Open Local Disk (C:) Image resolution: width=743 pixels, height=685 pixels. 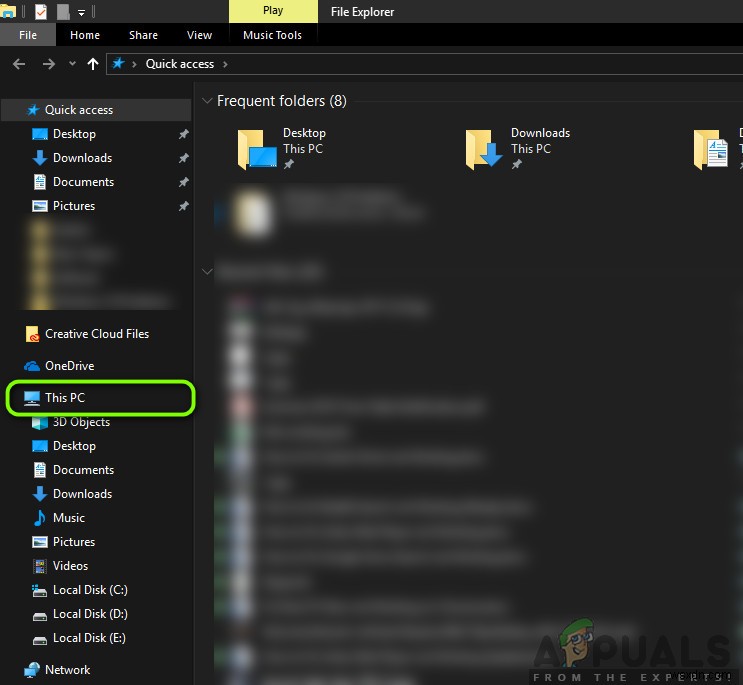(x=90, y=590)
